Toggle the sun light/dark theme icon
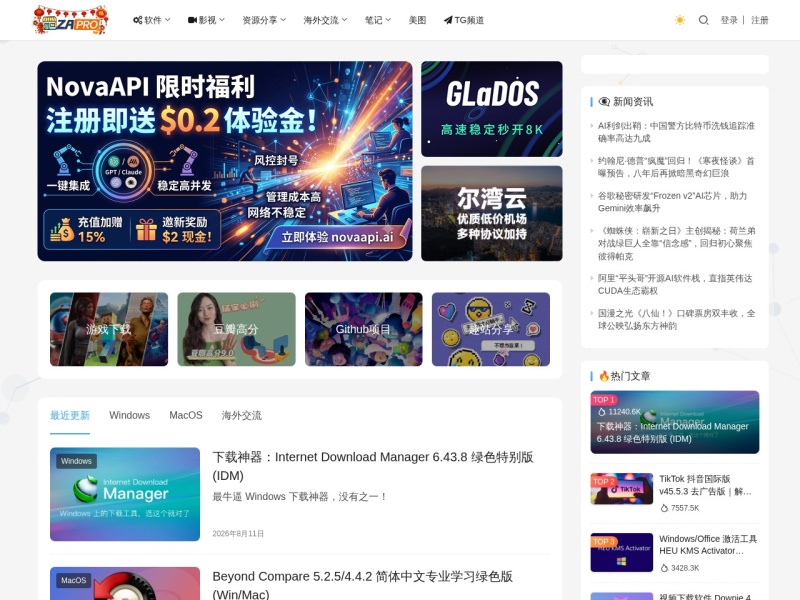Viewport: 800px width, 600px height. pos(680,20)
